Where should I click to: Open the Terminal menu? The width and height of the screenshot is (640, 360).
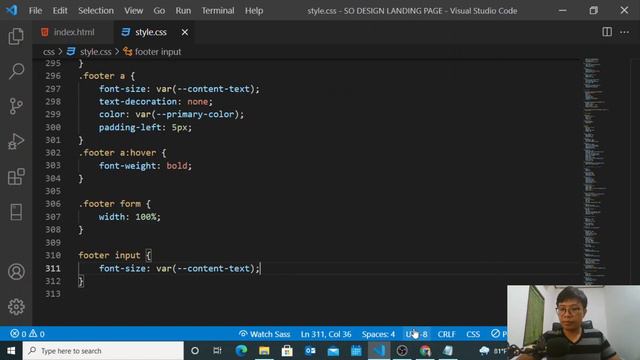[x=218, y=11]
